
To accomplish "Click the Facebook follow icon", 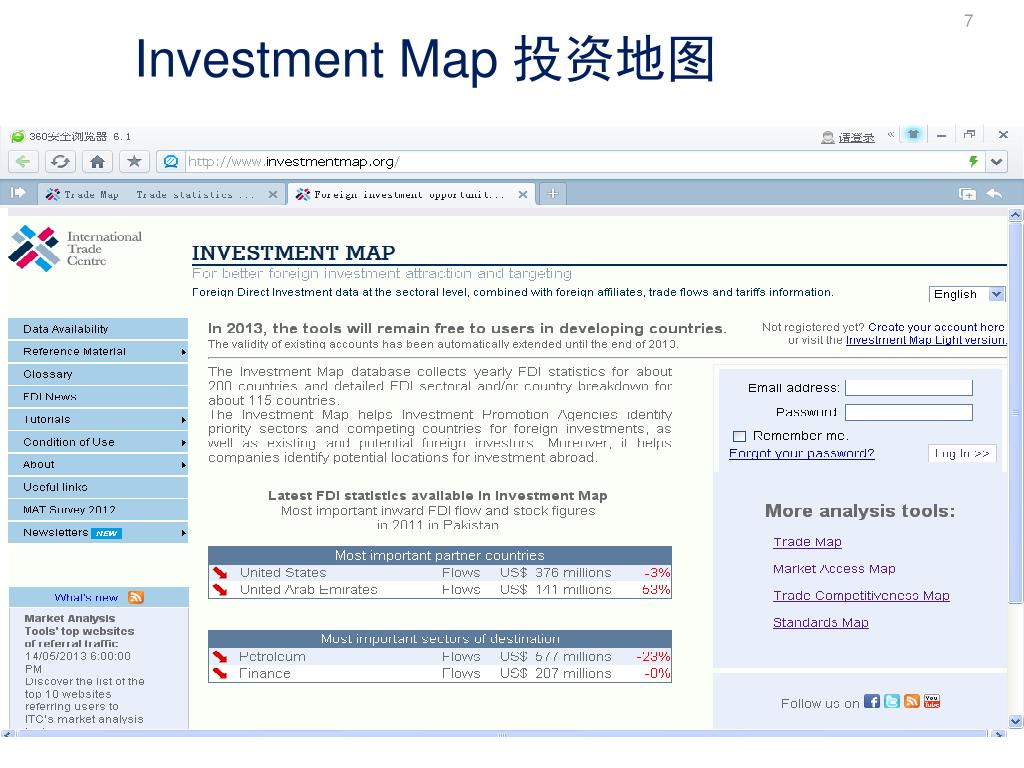I will pos(872,701).
